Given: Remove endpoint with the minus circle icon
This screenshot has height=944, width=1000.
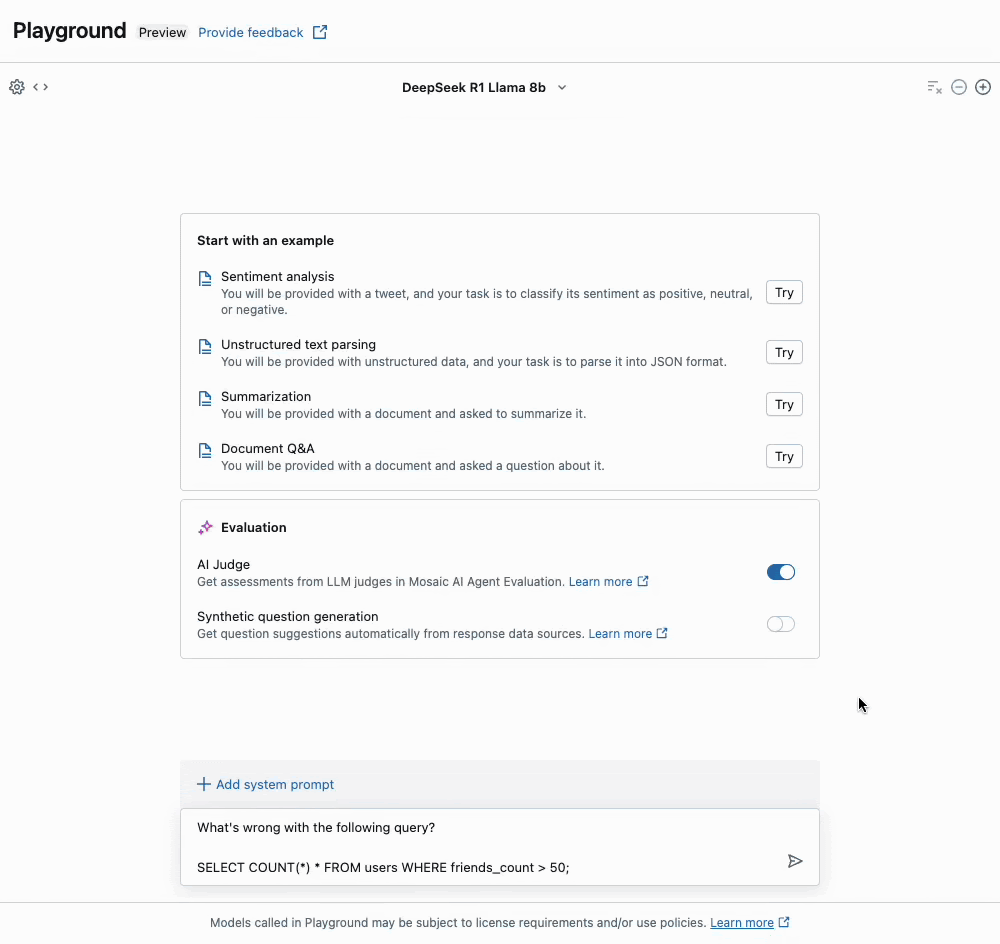Looking at the screenshot, I should (x=959, y=87).
